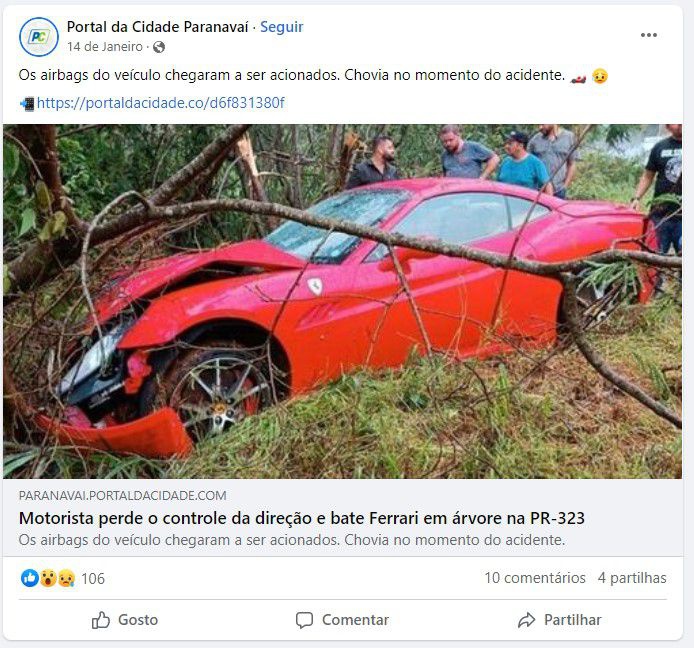Open Portal da Cidade Paranavaí page name
Viewport: 694px width, 648px height.
157,27
